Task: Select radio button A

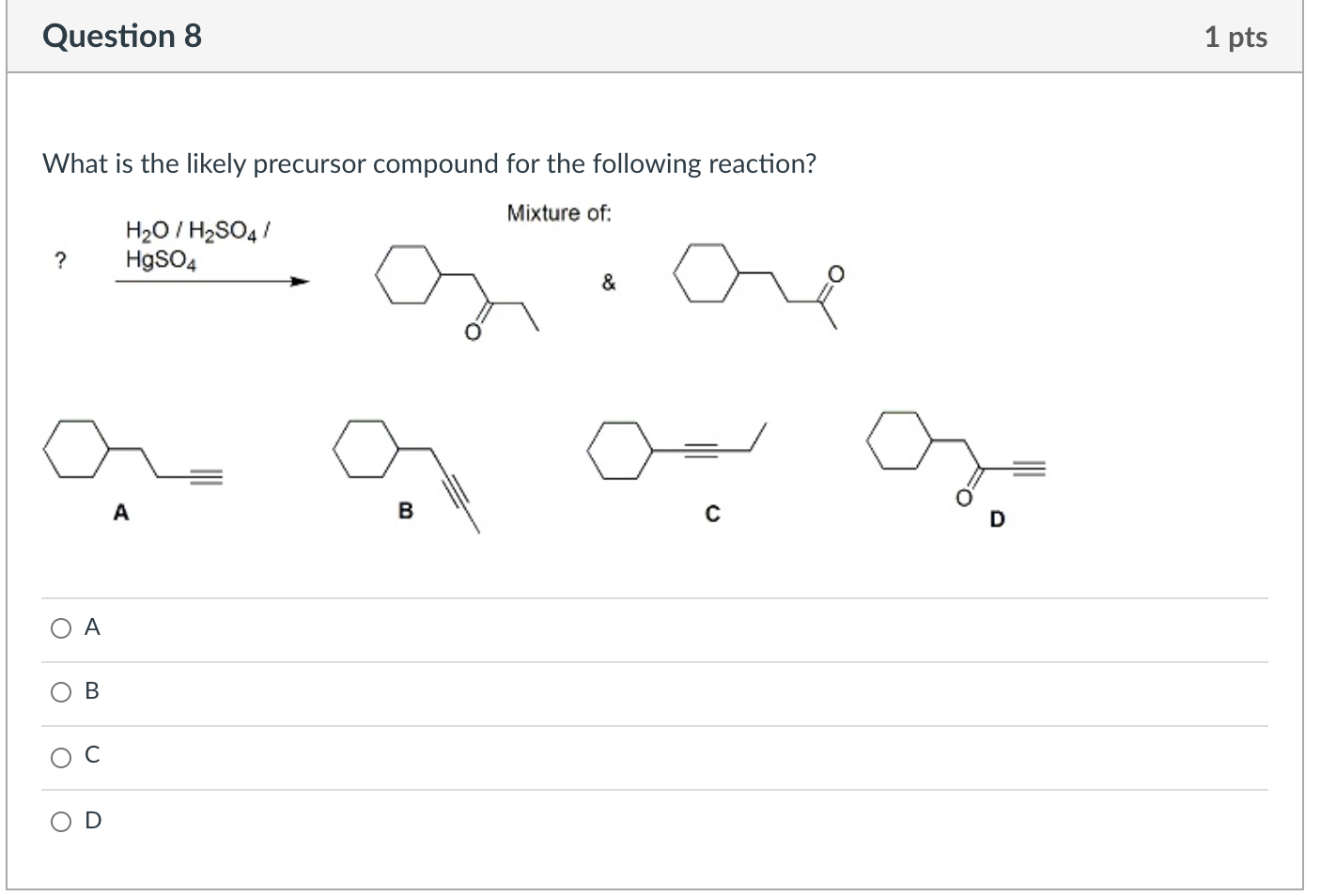Action: (x=61, y=626)
